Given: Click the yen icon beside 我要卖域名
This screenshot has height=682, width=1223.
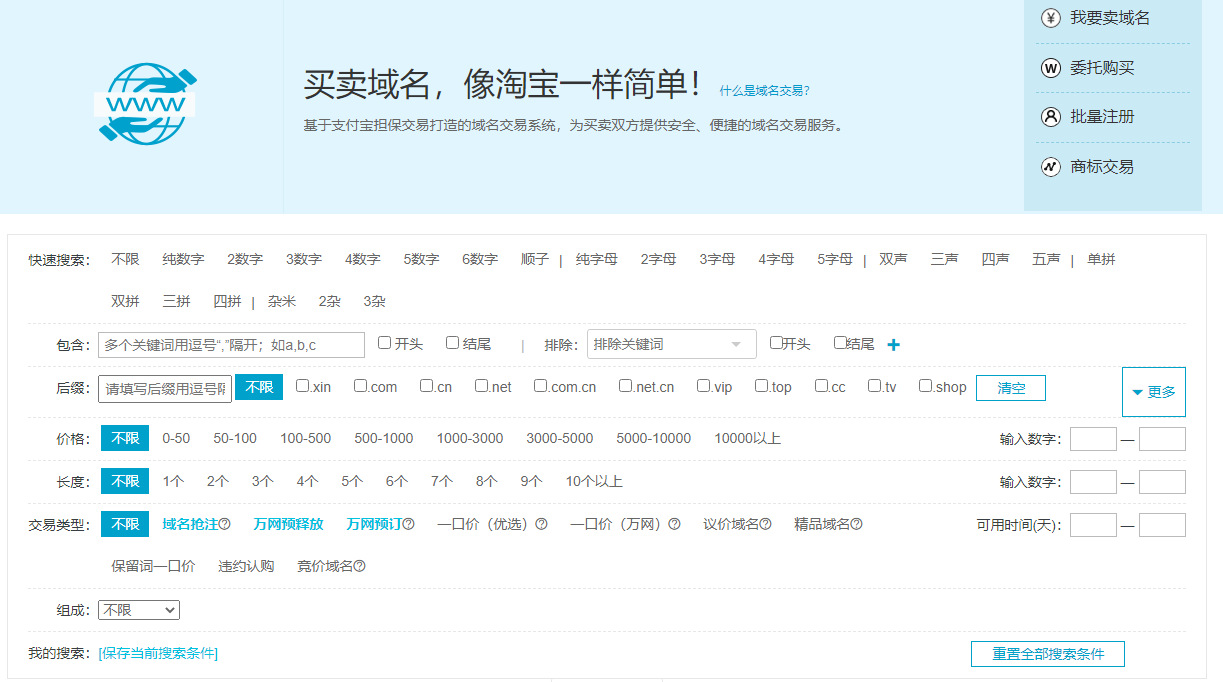Looking at the screenshot, I should pos(1050,18).
